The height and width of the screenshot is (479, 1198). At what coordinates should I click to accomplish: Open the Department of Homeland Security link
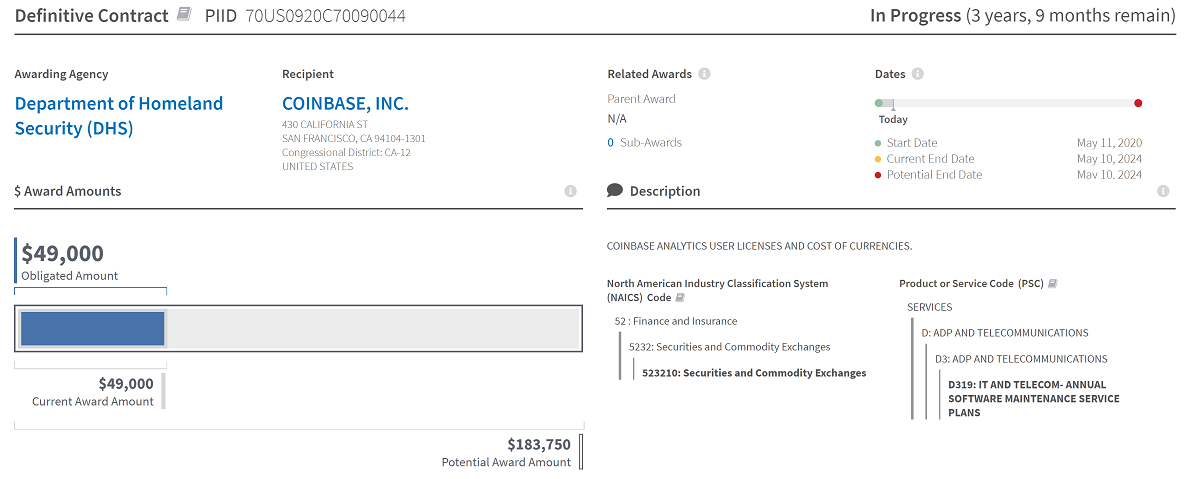118,116
